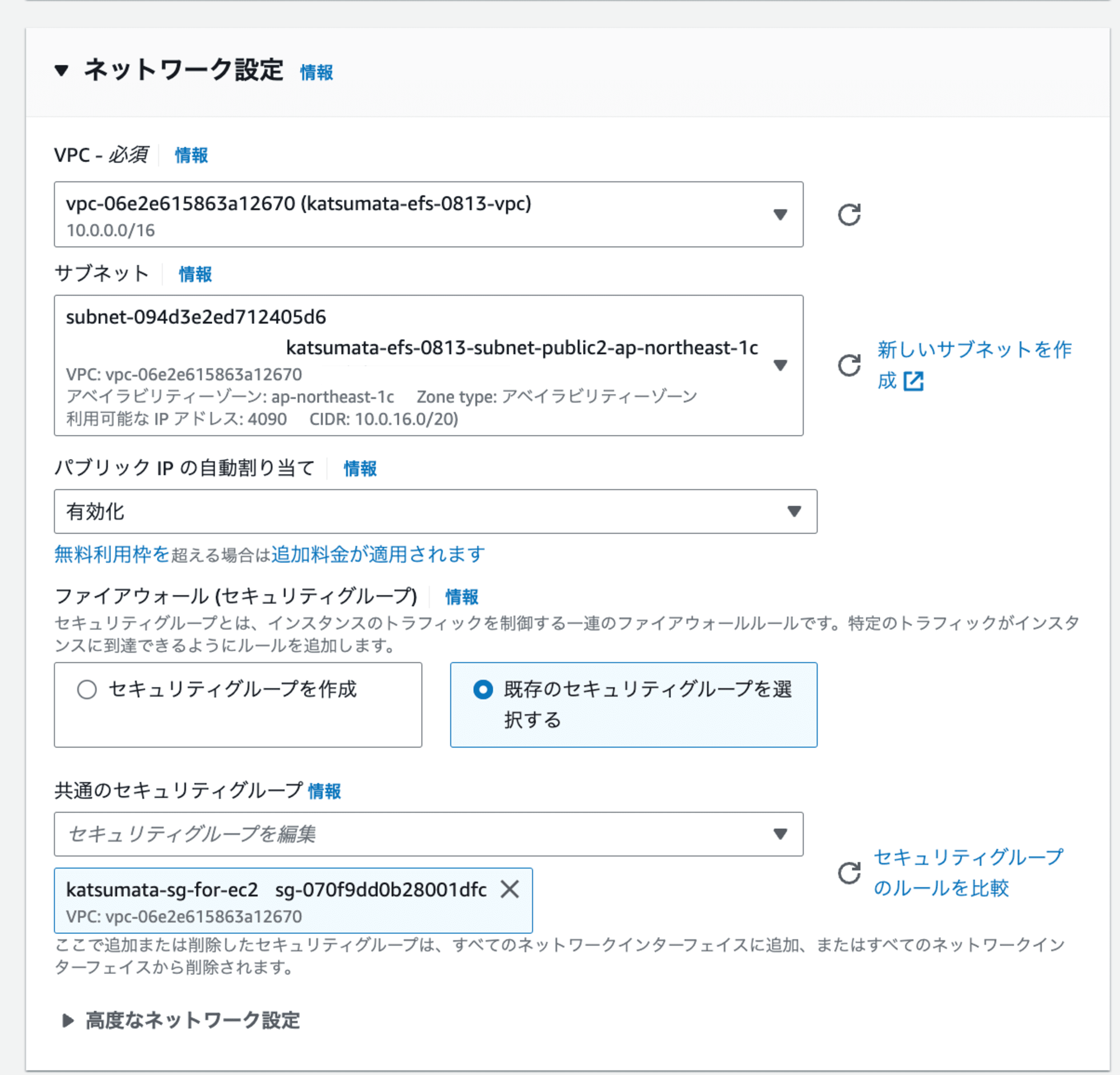Viewport: 1120px width, 1075px height.
Task: Open 情報 link beside 共通のセキュリティグループ
Action: click(325, 791)
